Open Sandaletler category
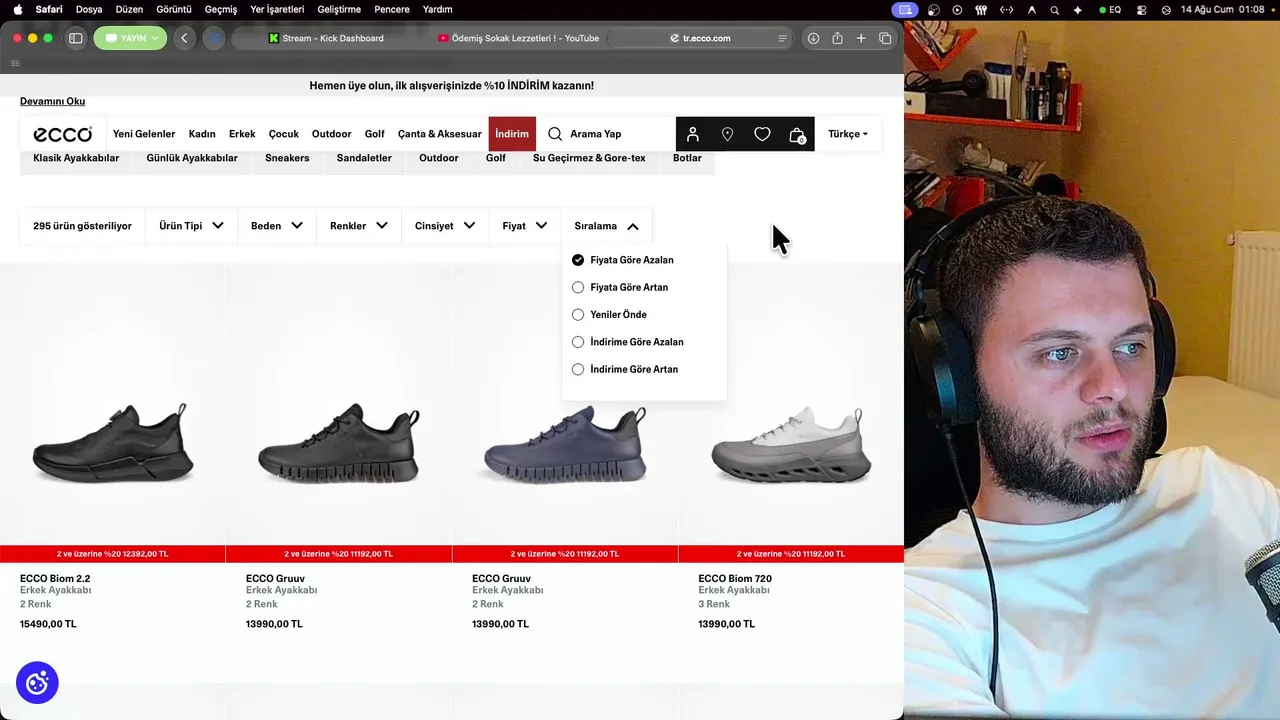1280x720 pixels. pyautogui.click(x=364, y=158)
